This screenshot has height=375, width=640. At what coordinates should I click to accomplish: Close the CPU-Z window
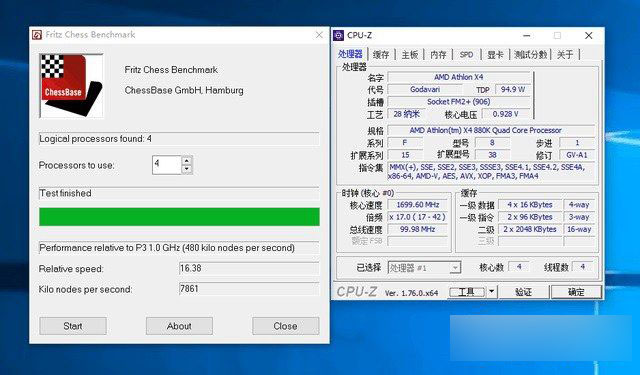[x=589, y=36]
